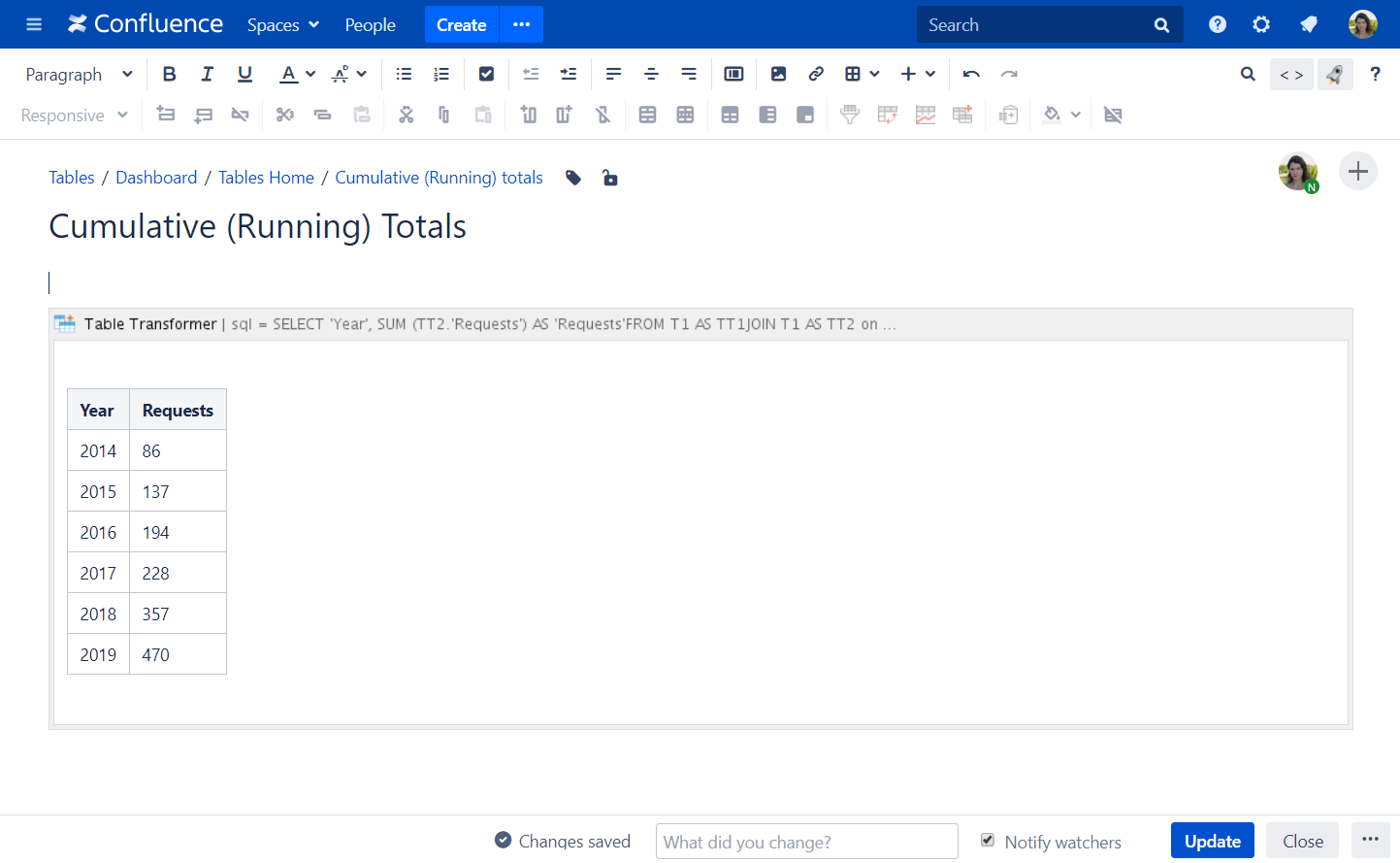Navigate to Tables Home breadcrumb link

coord(266,178)
